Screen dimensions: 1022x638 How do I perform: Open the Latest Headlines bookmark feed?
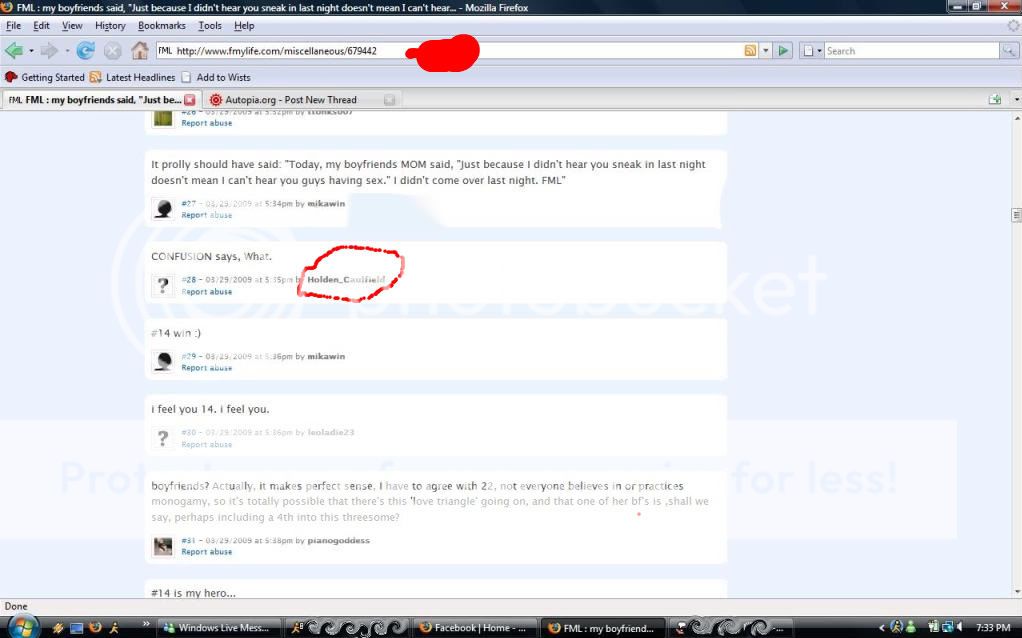tap(133, 77)
